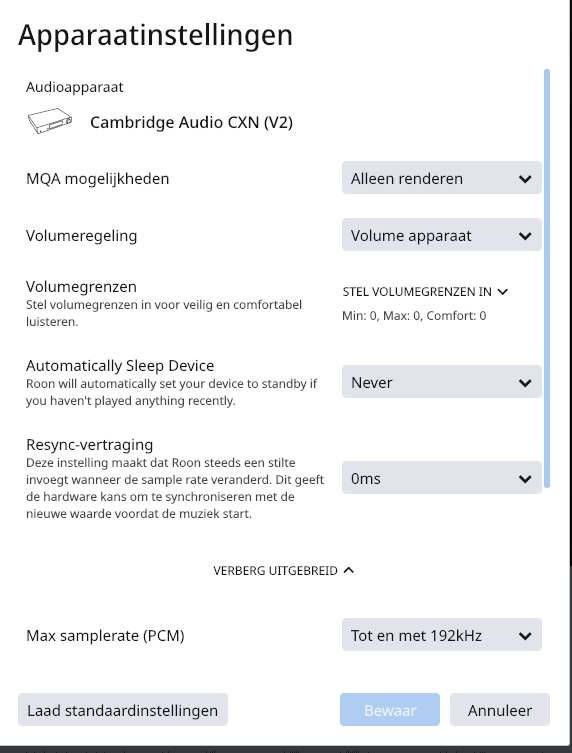Click chevron next to STEL VOLUMEGRENZEN IN
The height and width of the screenshot is (753, 572).
[x=503, y=291]
